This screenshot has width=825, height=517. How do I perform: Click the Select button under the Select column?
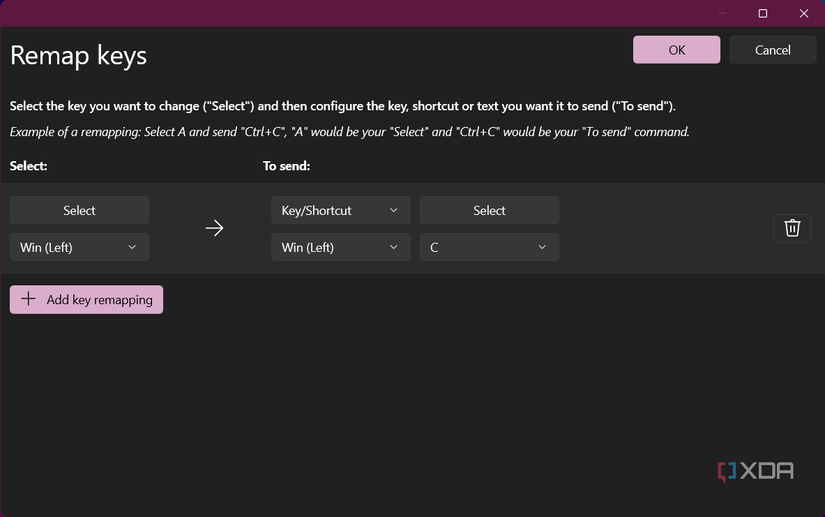79,210
